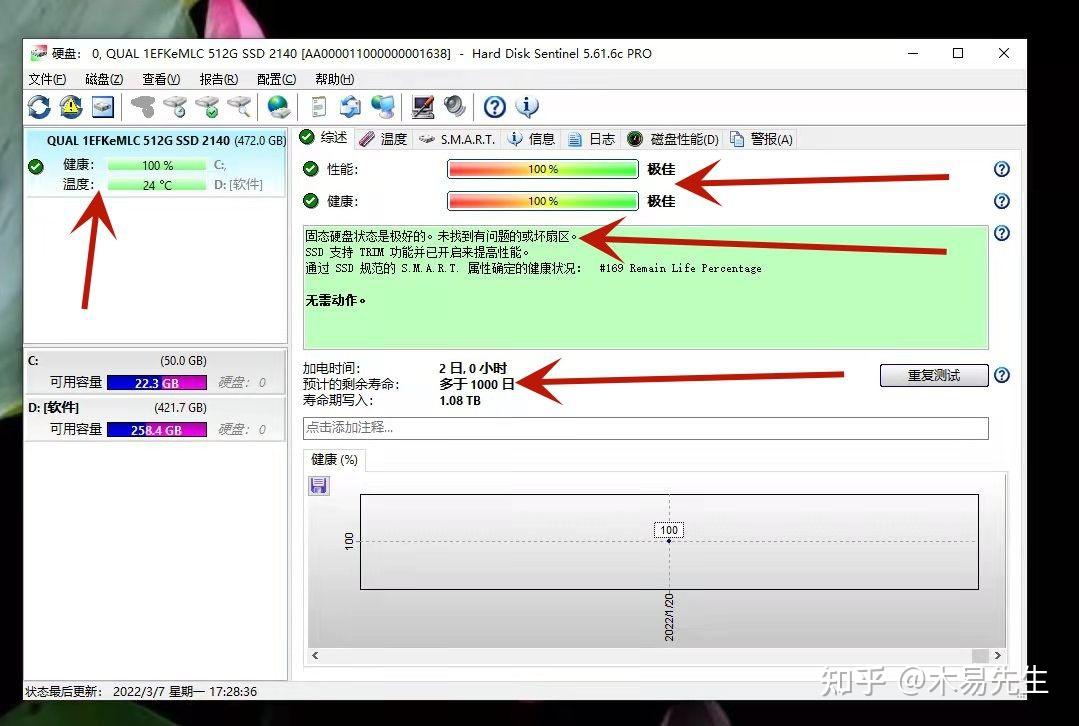Click the 重复测试 button
Viewport: 1079px width, 726px height.
tap(933, 375)
